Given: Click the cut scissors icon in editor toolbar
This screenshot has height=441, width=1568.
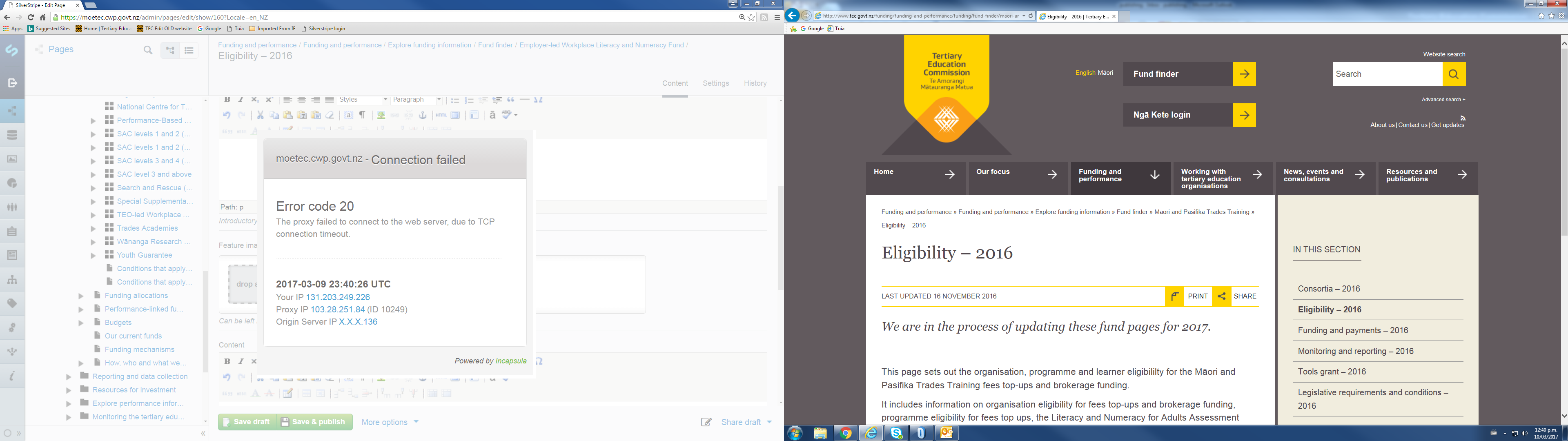Looking at the screenshot, I should pyautogui.click(x=260, y=115).
